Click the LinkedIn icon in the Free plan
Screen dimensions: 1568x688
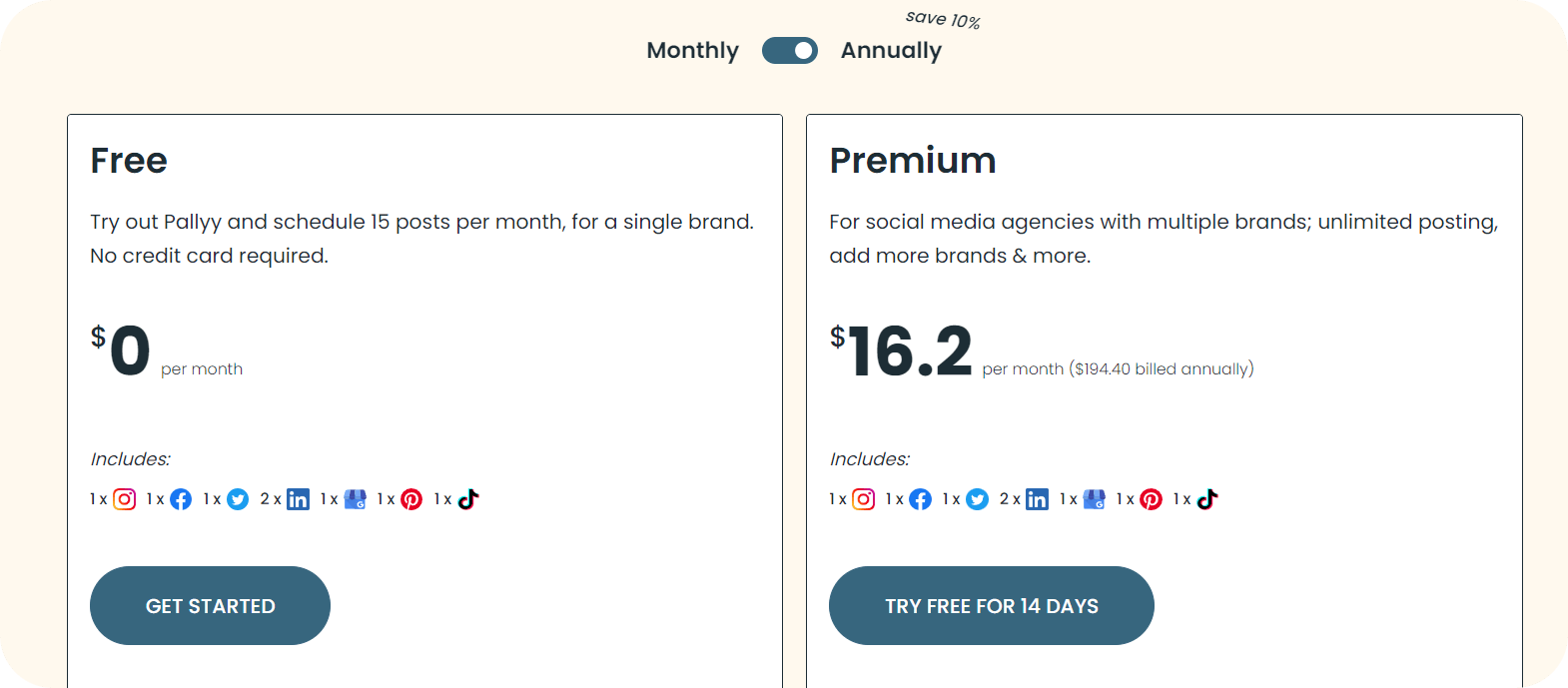(x=298, y=499)
